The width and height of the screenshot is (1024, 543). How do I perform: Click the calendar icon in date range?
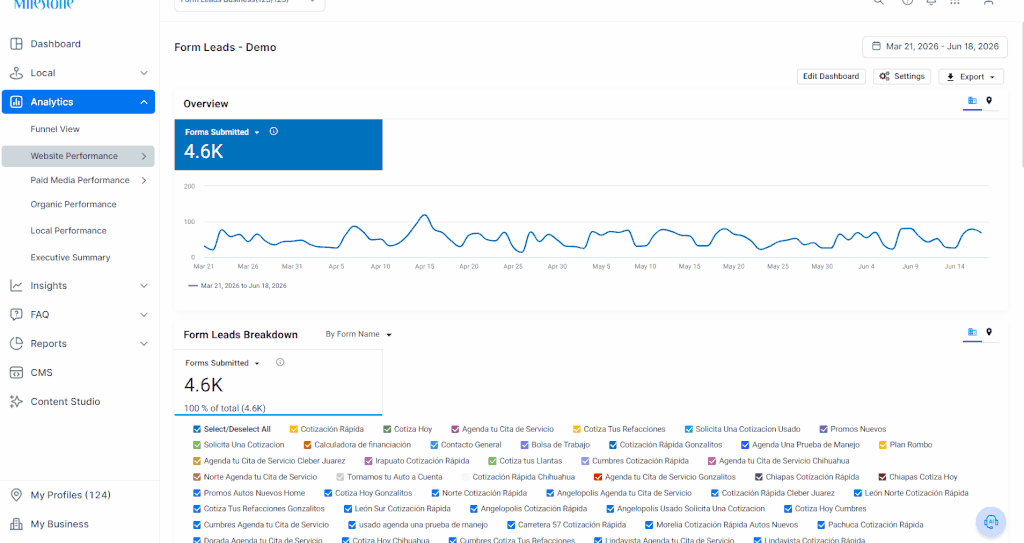point(876,46)
